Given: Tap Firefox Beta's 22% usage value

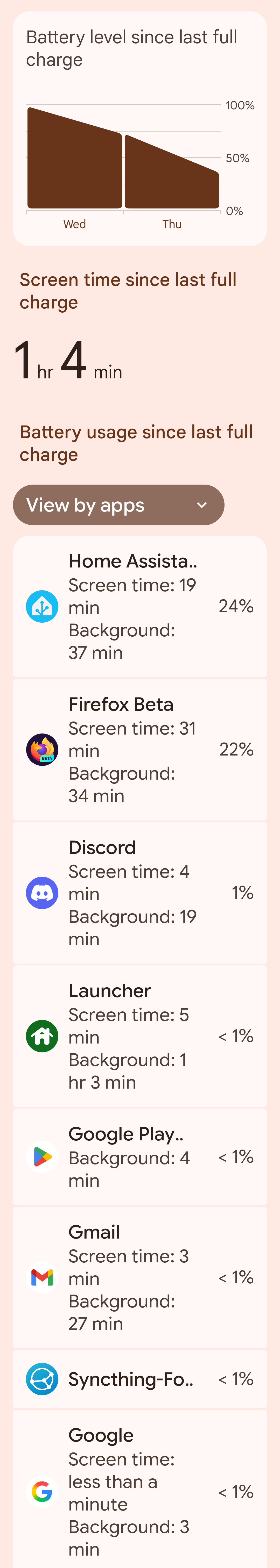Looking at the screenshot, I should (236, 749).
